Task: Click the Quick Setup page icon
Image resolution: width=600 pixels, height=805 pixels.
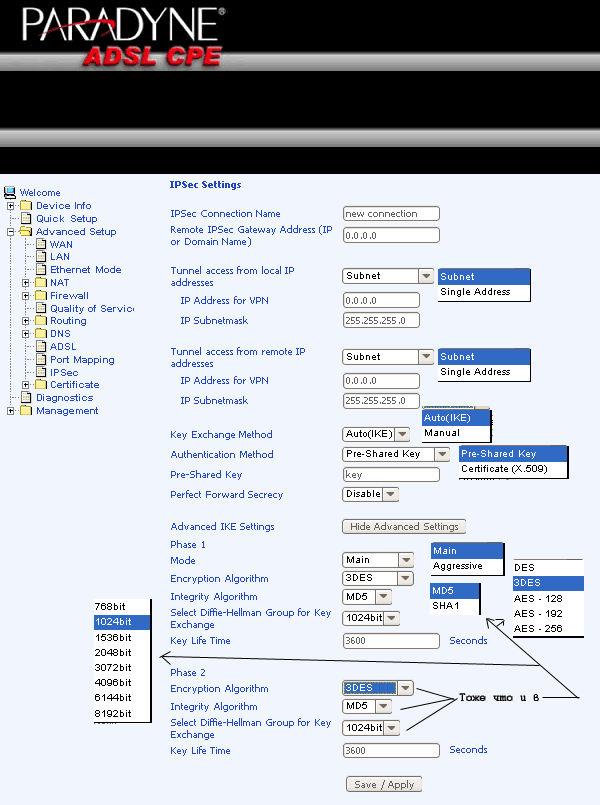Action: pos(26,219)
